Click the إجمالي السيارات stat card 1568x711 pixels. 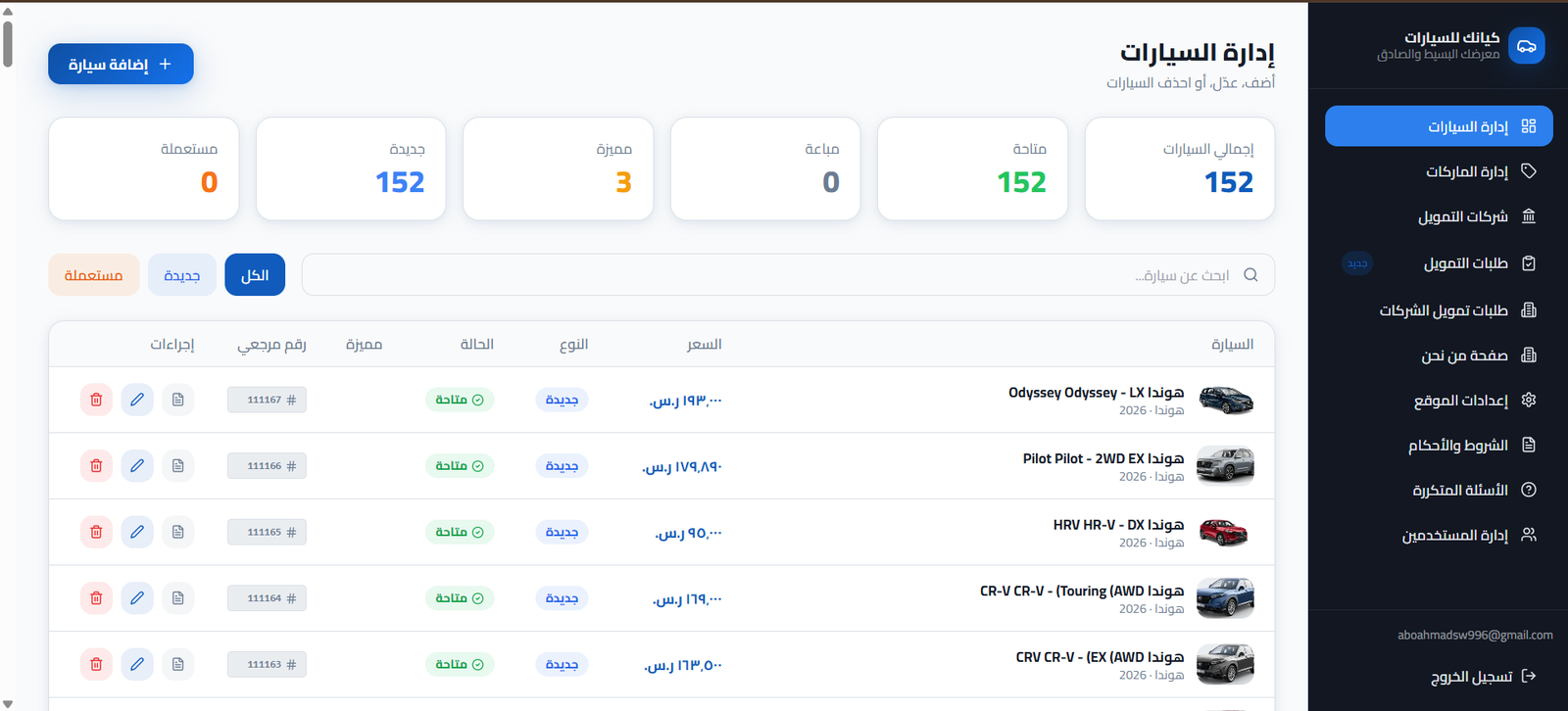(x=1180, y=169)
